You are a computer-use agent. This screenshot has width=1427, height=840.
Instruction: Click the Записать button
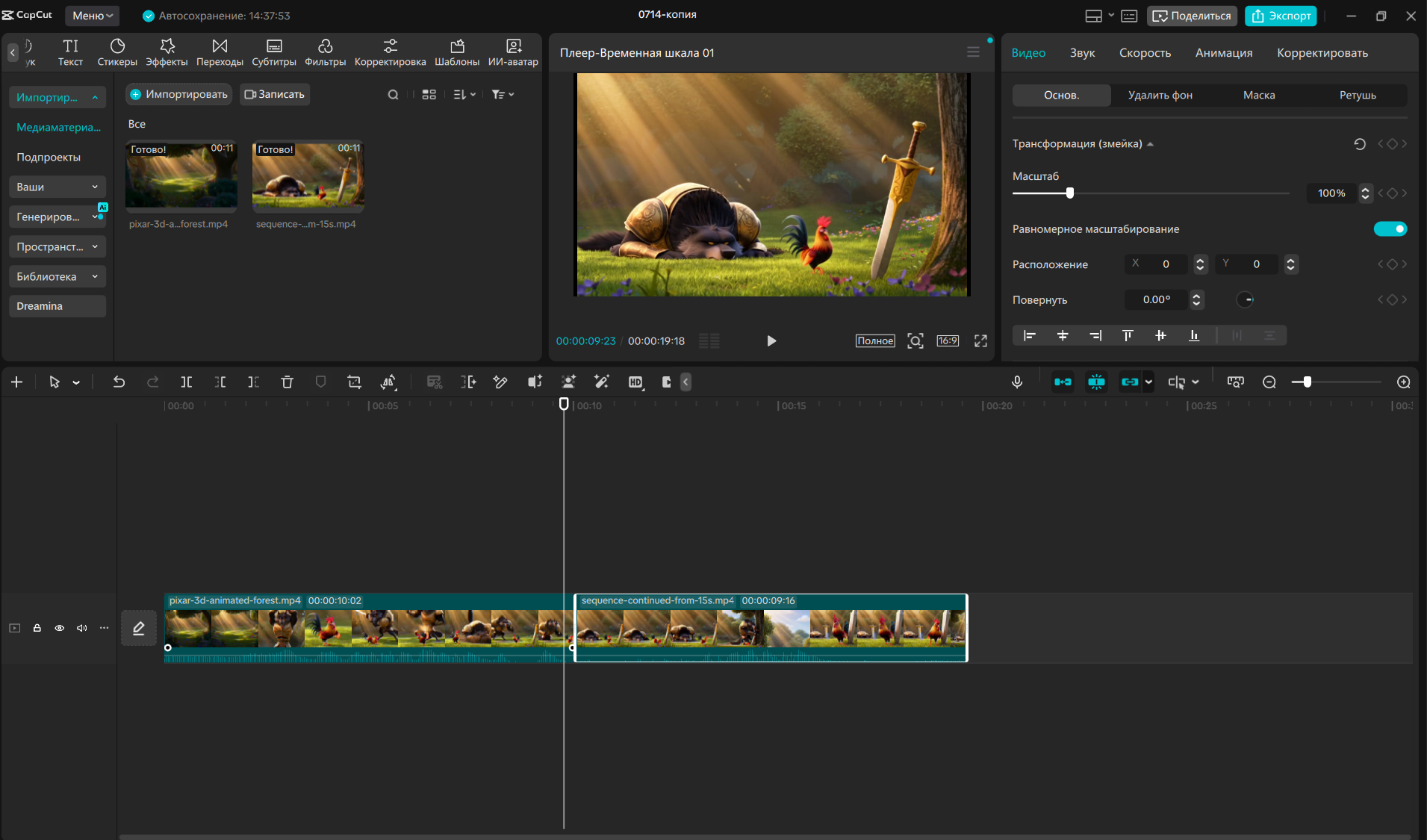(x=275, y=95)
